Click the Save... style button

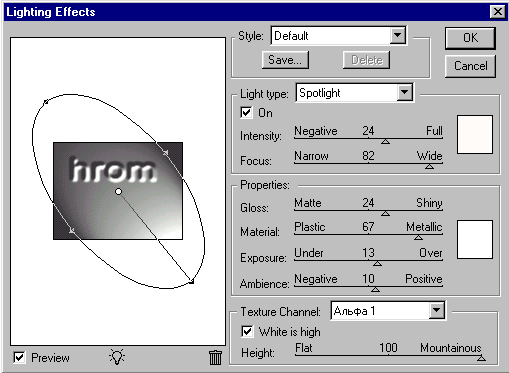point(285,60)
